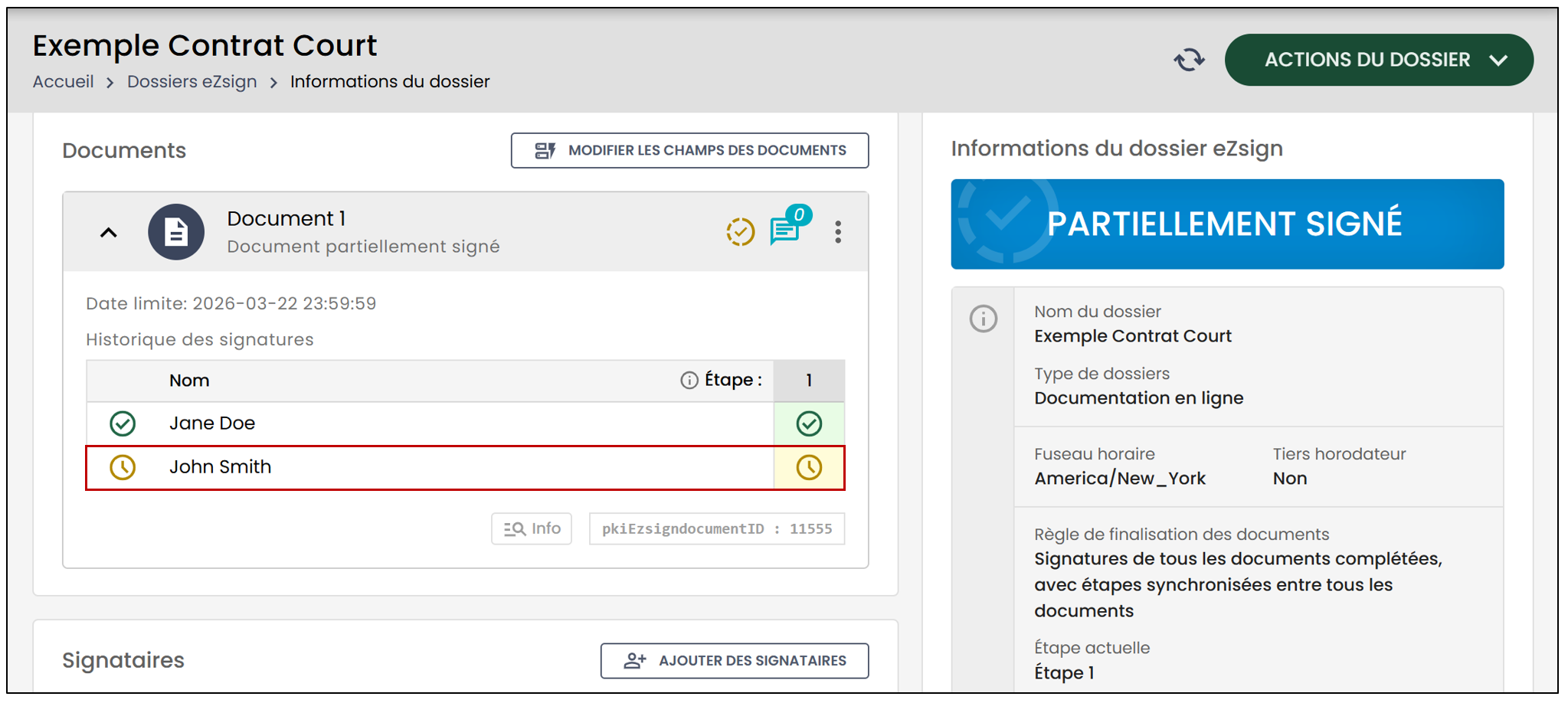Collapse Document 1 with the chevron

click(109, 232)
